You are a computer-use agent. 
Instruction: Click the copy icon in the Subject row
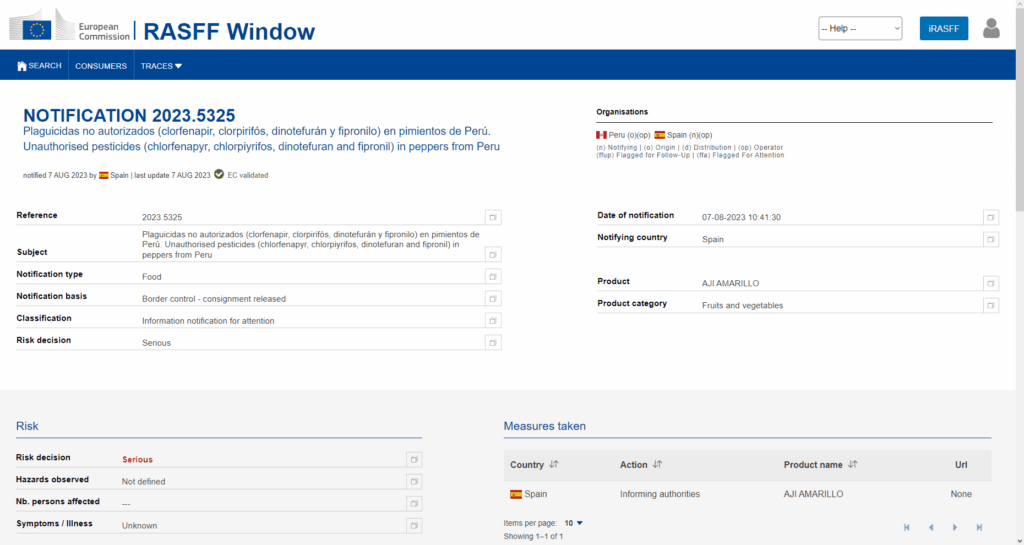[x=493, y=255]
